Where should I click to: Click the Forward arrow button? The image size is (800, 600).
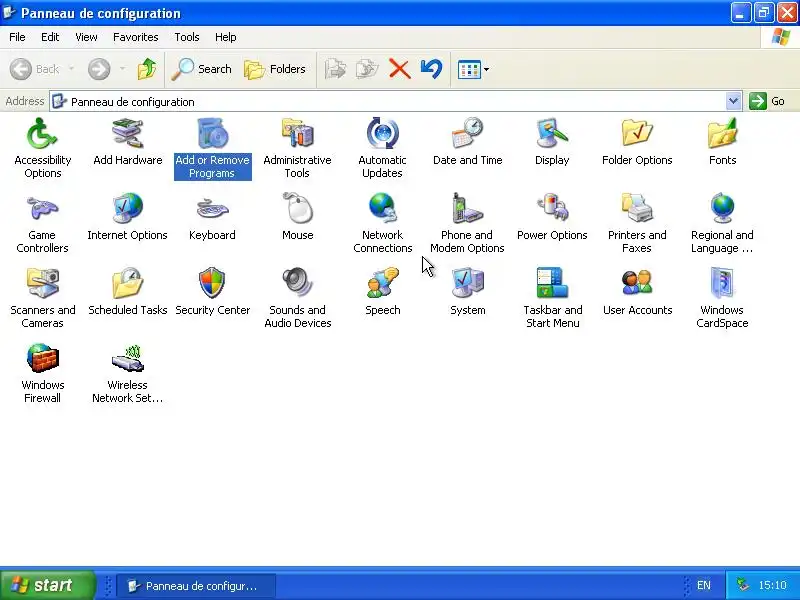tap(99, 69)
